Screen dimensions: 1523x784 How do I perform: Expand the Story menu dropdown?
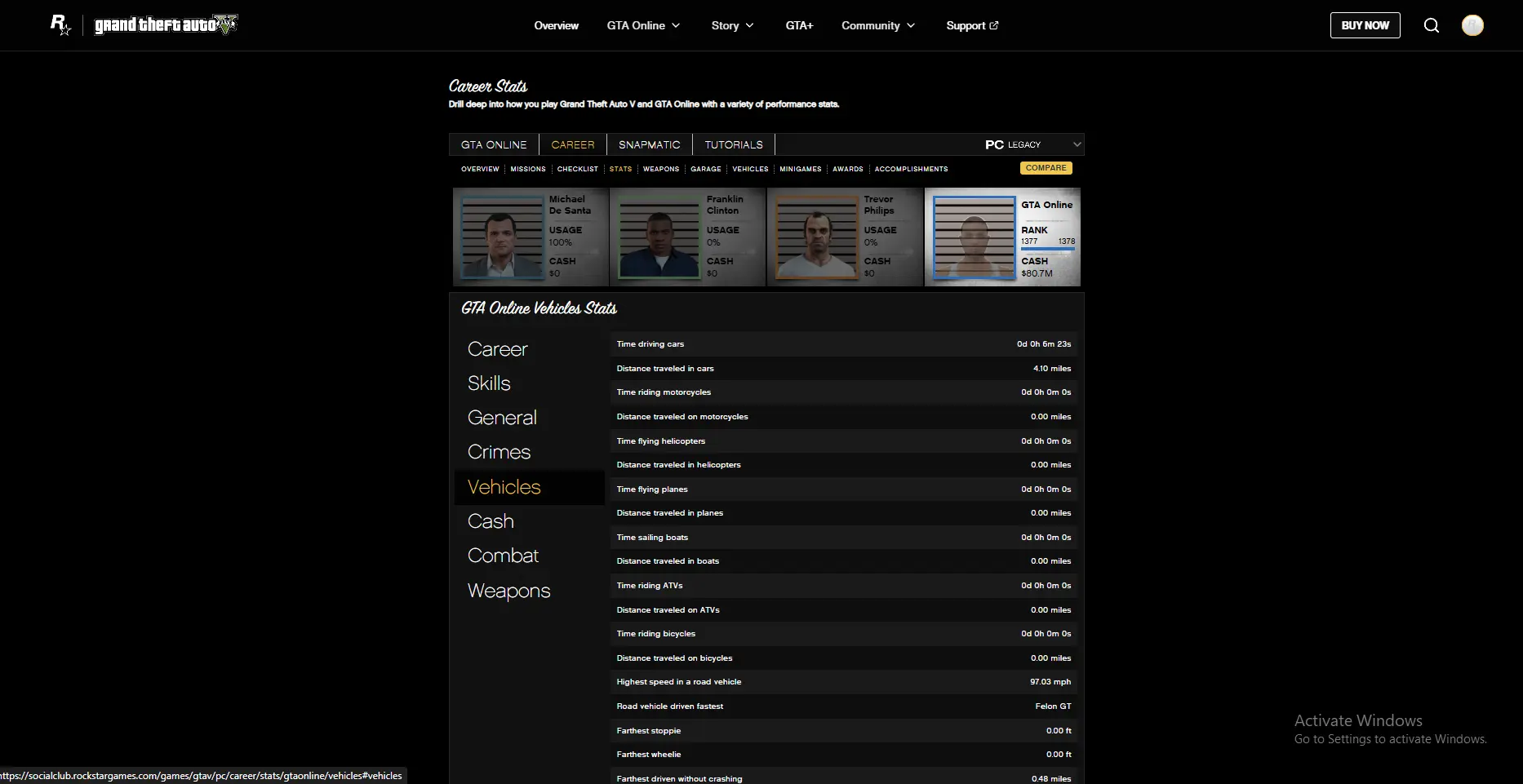point(732,25)
